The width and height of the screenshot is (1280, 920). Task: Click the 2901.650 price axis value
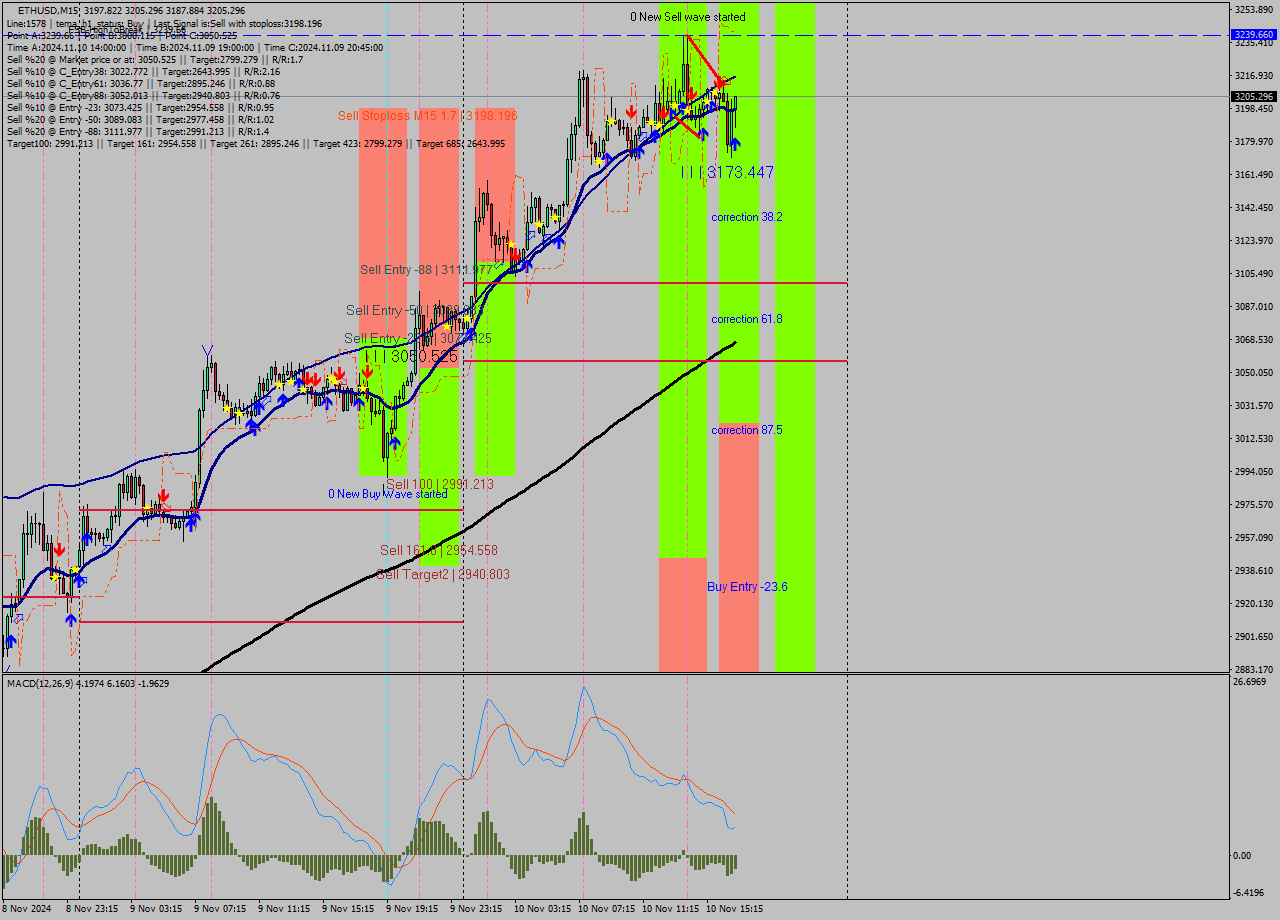pyautogui.click(x=1254, y=637)
